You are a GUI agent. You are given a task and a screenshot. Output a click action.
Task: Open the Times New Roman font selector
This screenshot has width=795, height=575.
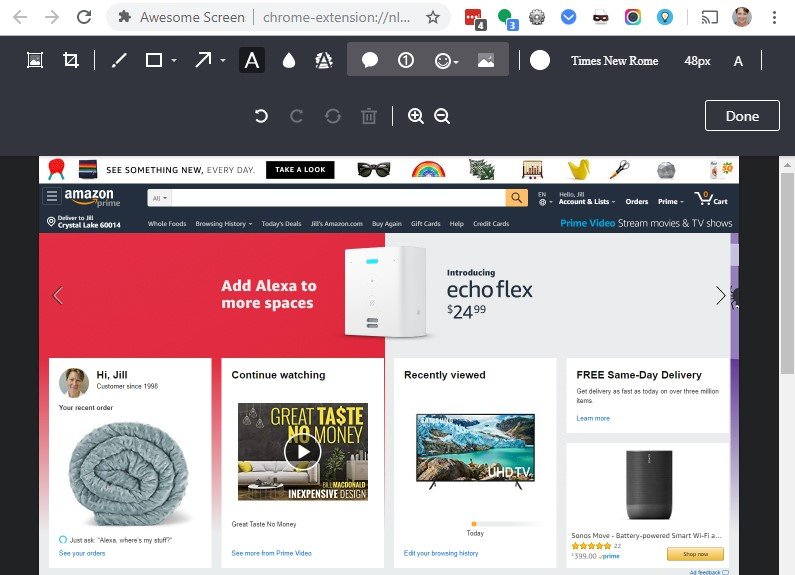point(614,61)
